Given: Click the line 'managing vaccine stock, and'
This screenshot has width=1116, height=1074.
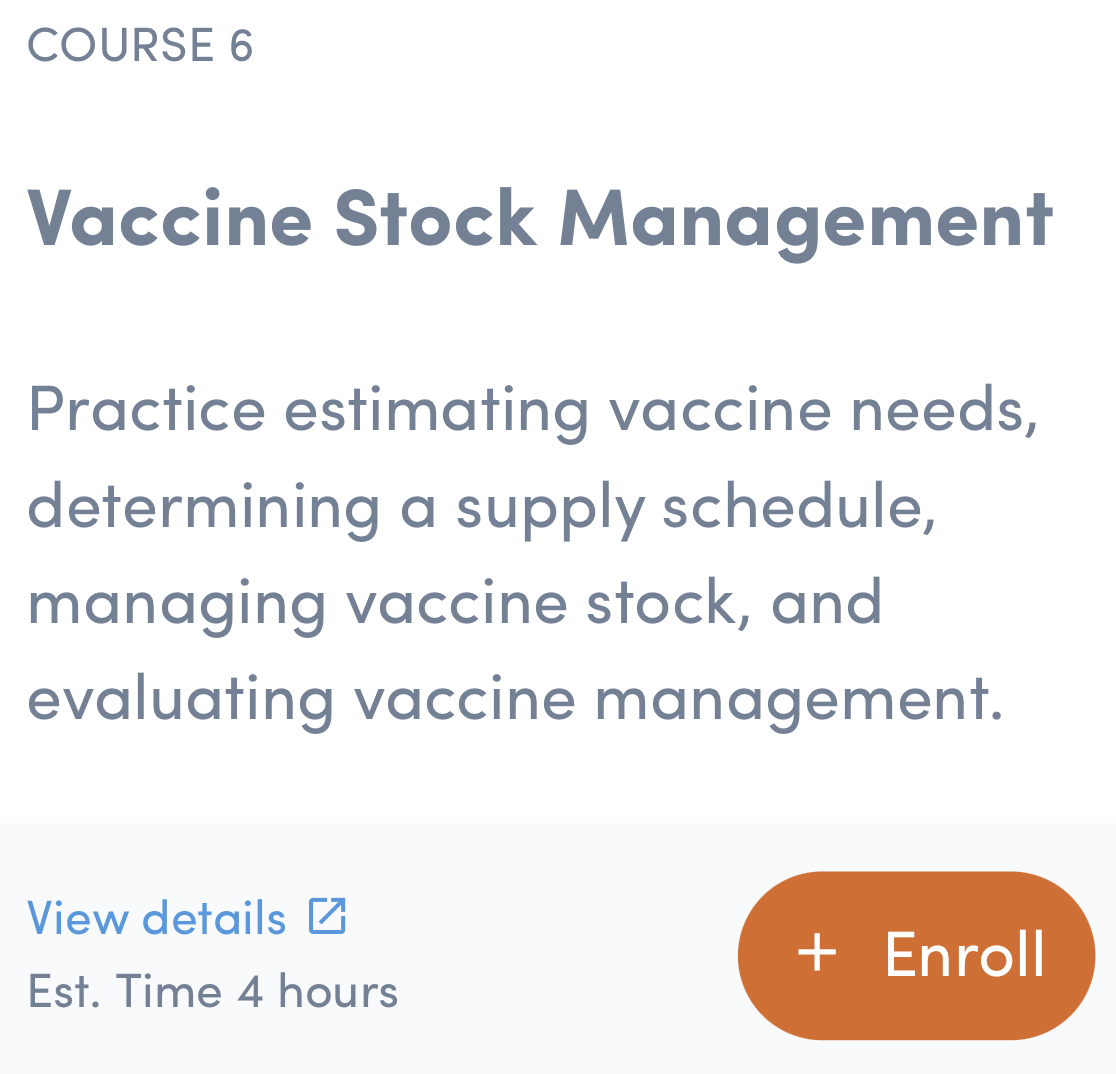Looking at the screenshot, I should (x=455, y=602).
